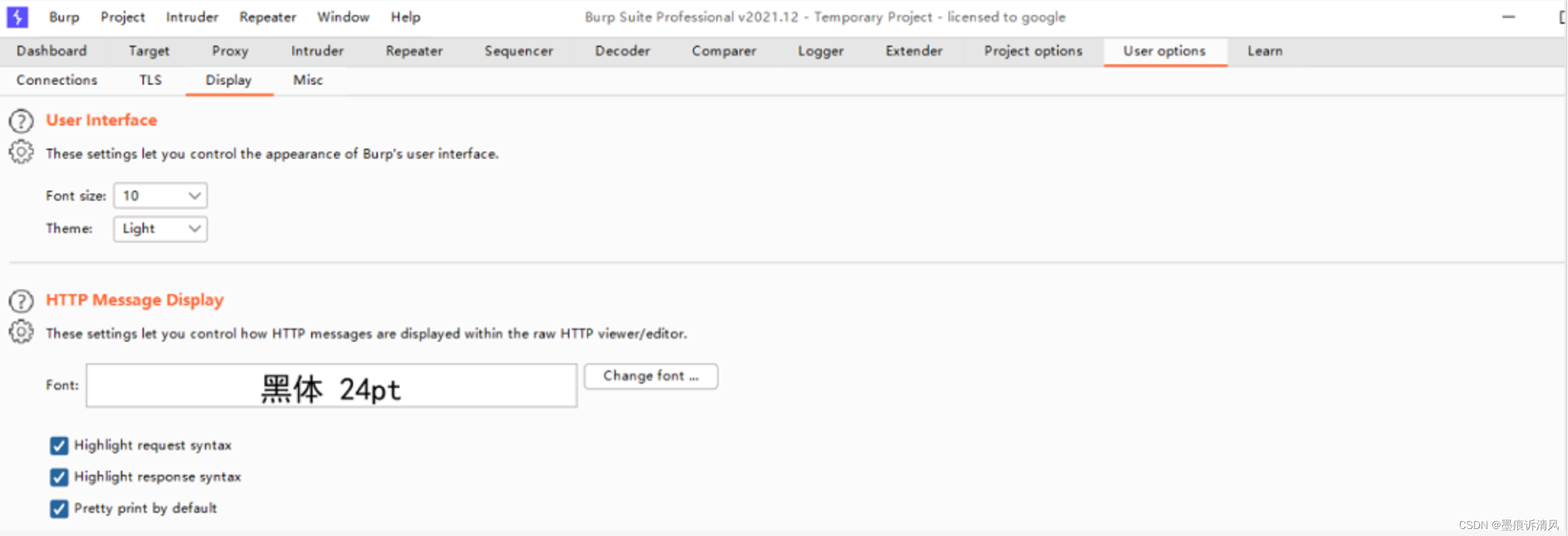This screenshot has width=1568, height=536.
Task: Open the Connections sub-tab
Action: pyautogui.click(x=57, y=80)
